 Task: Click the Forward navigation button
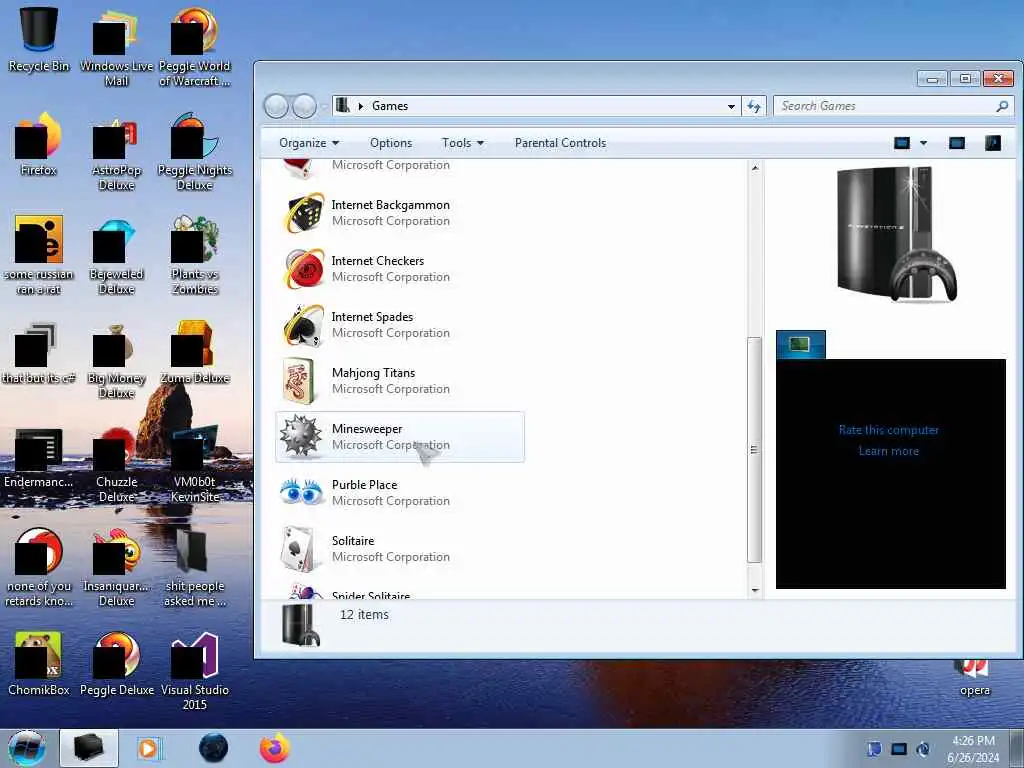(x=304, y=106)
